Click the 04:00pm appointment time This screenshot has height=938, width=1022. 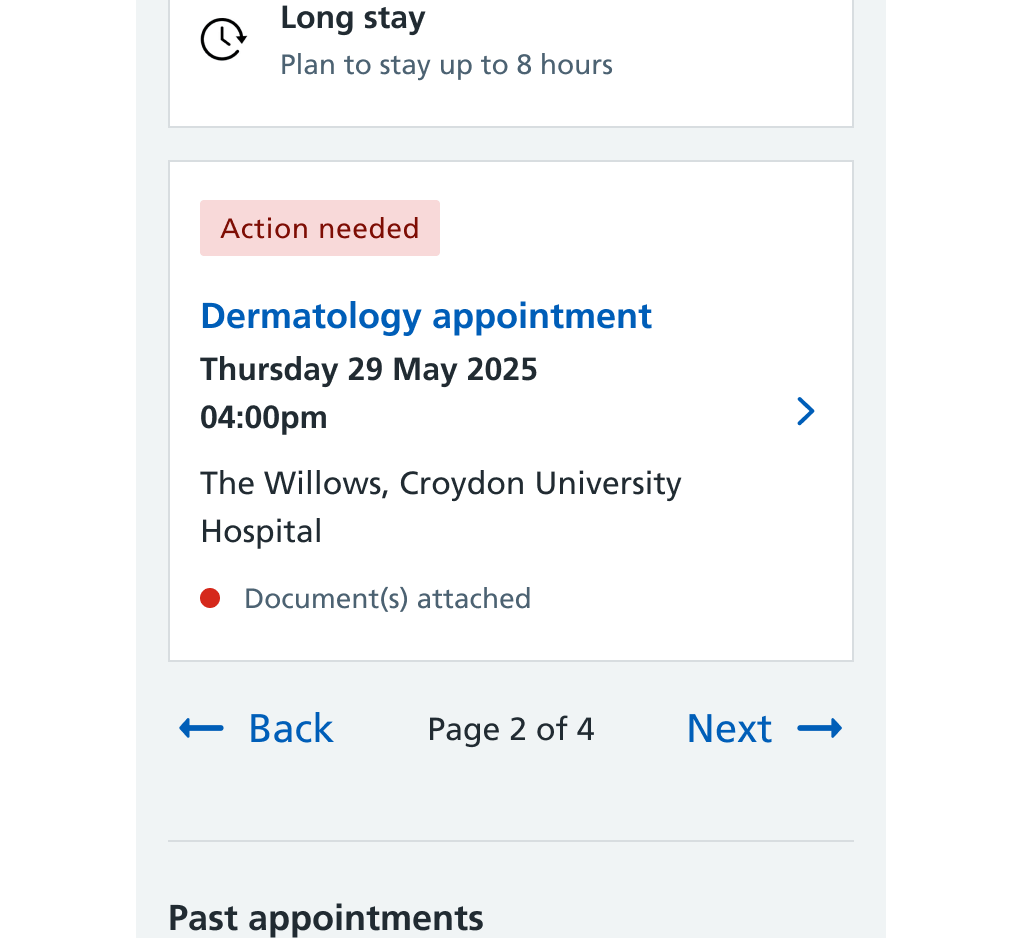263,417
